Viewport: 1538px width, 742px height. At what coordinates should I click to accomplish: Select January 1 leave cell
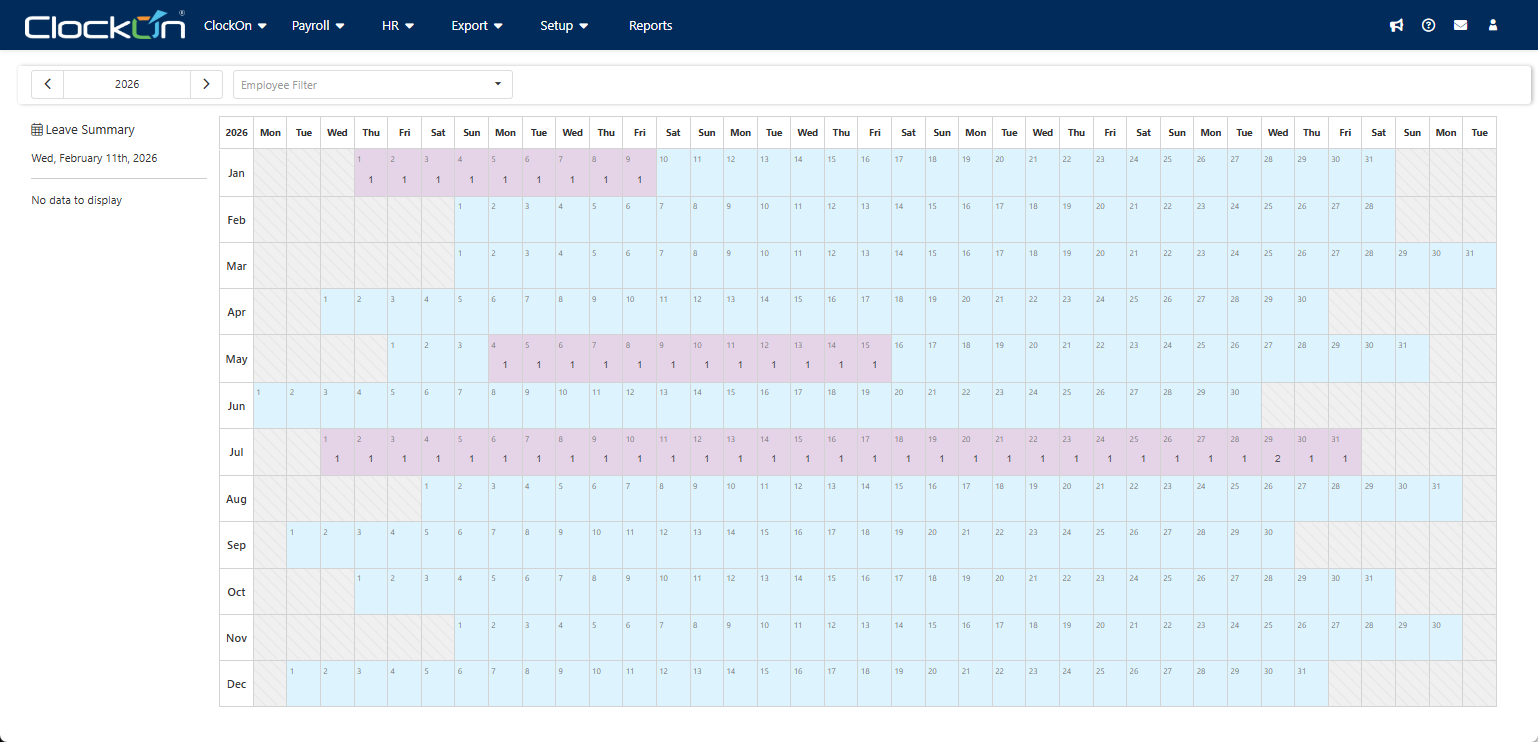[x=371, y=173]
